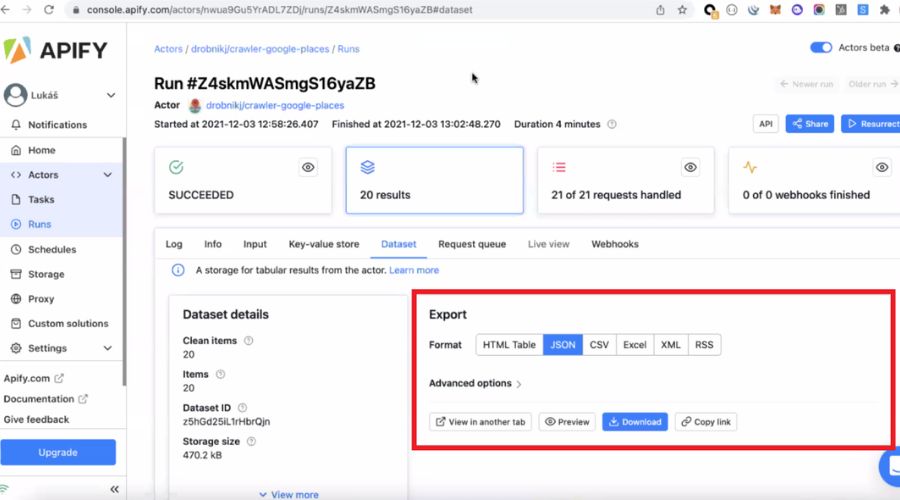
Task: Select XML export format
Action: point(670,344)
